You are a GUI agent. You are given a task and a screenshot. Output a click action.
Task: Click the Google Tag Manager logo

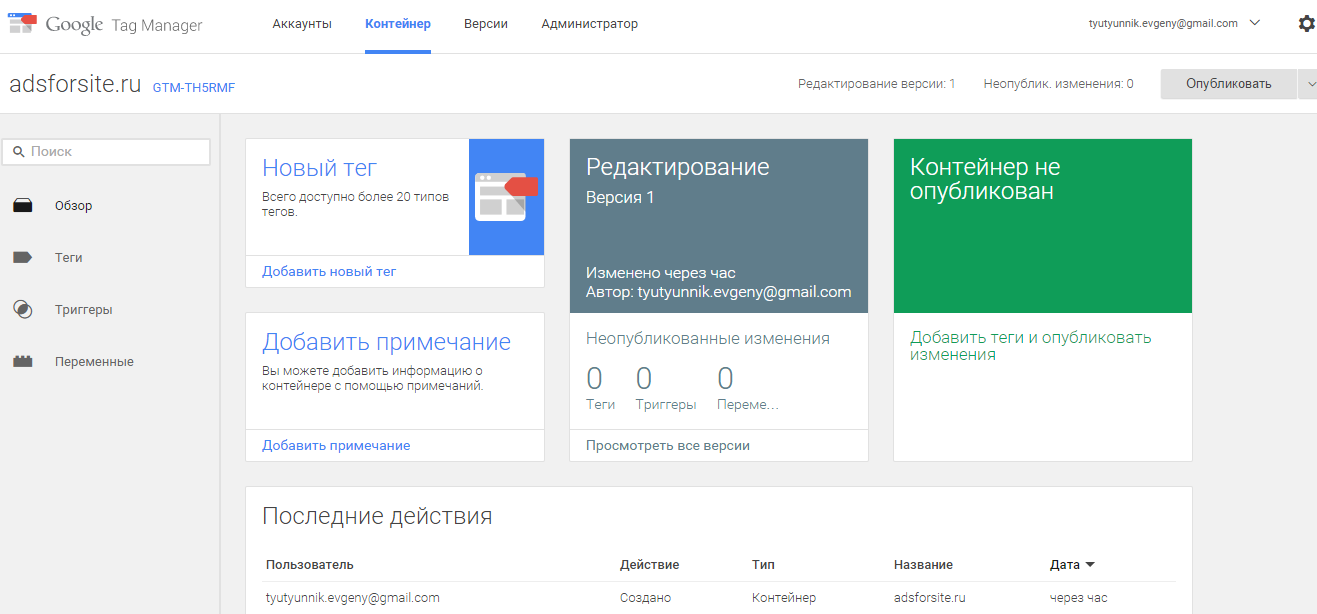[x=75, y=23]
